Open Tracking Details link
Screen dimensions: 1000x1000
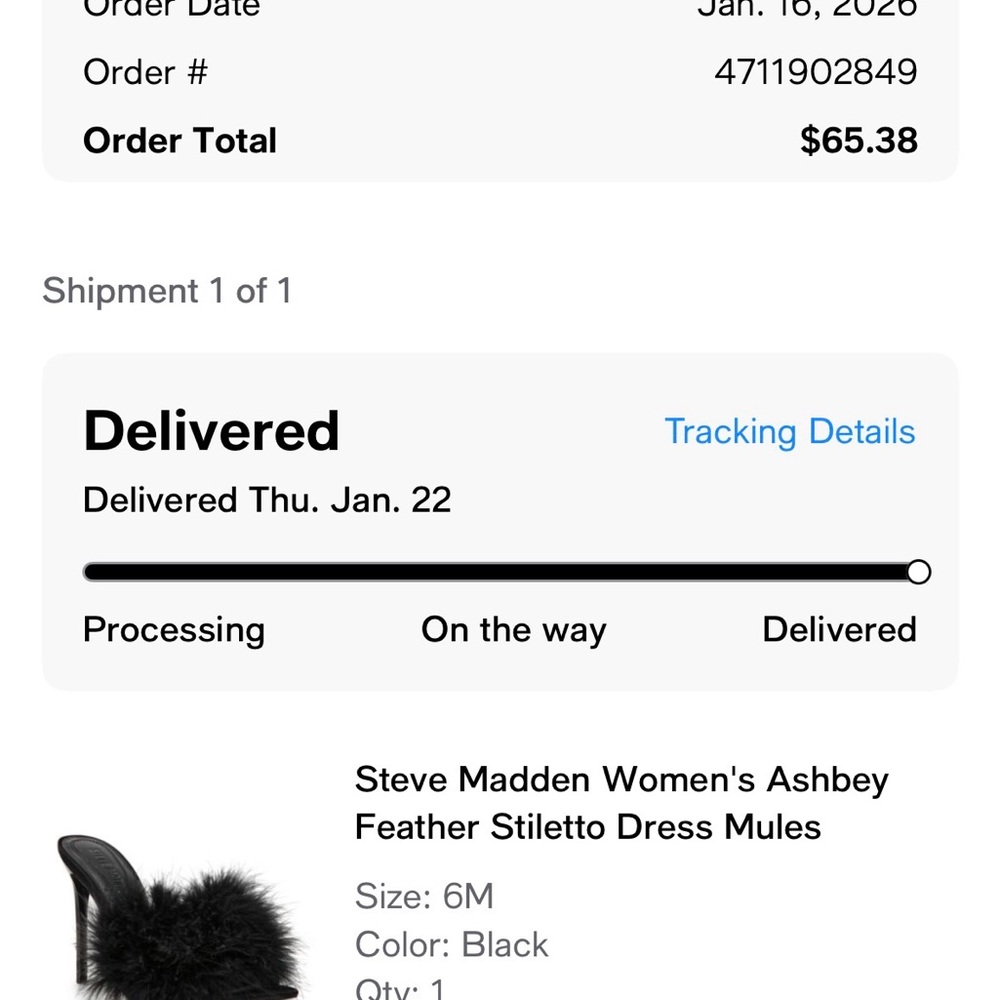point(790,431)
